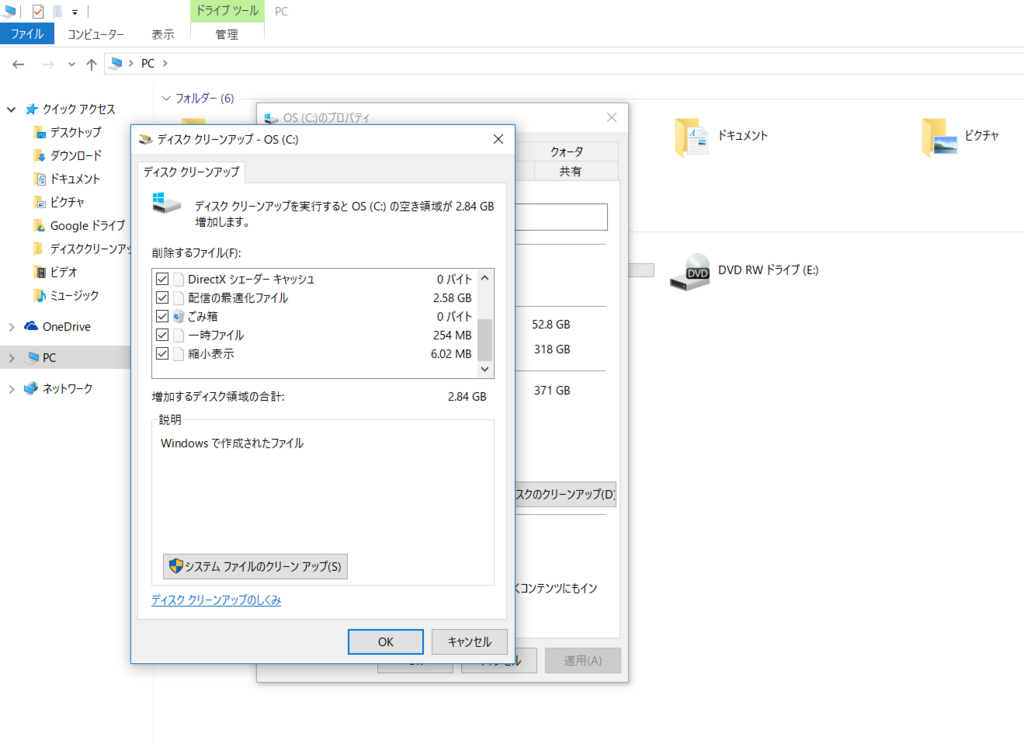Click chevron after PC in address bar
Screen dimensions: 1024x744
[165, 63]
